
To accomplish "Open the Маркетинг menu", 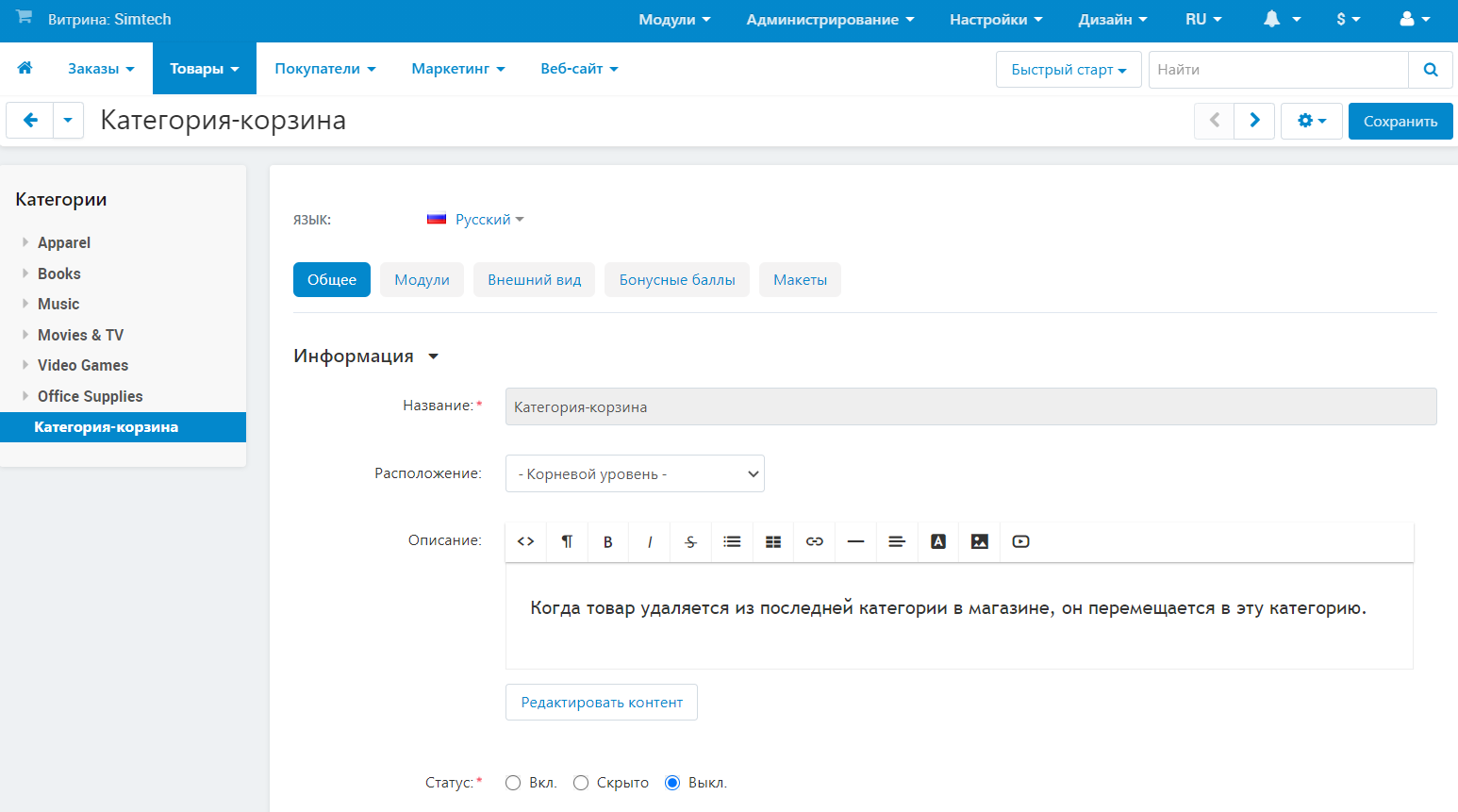I will tap(457, 69).
